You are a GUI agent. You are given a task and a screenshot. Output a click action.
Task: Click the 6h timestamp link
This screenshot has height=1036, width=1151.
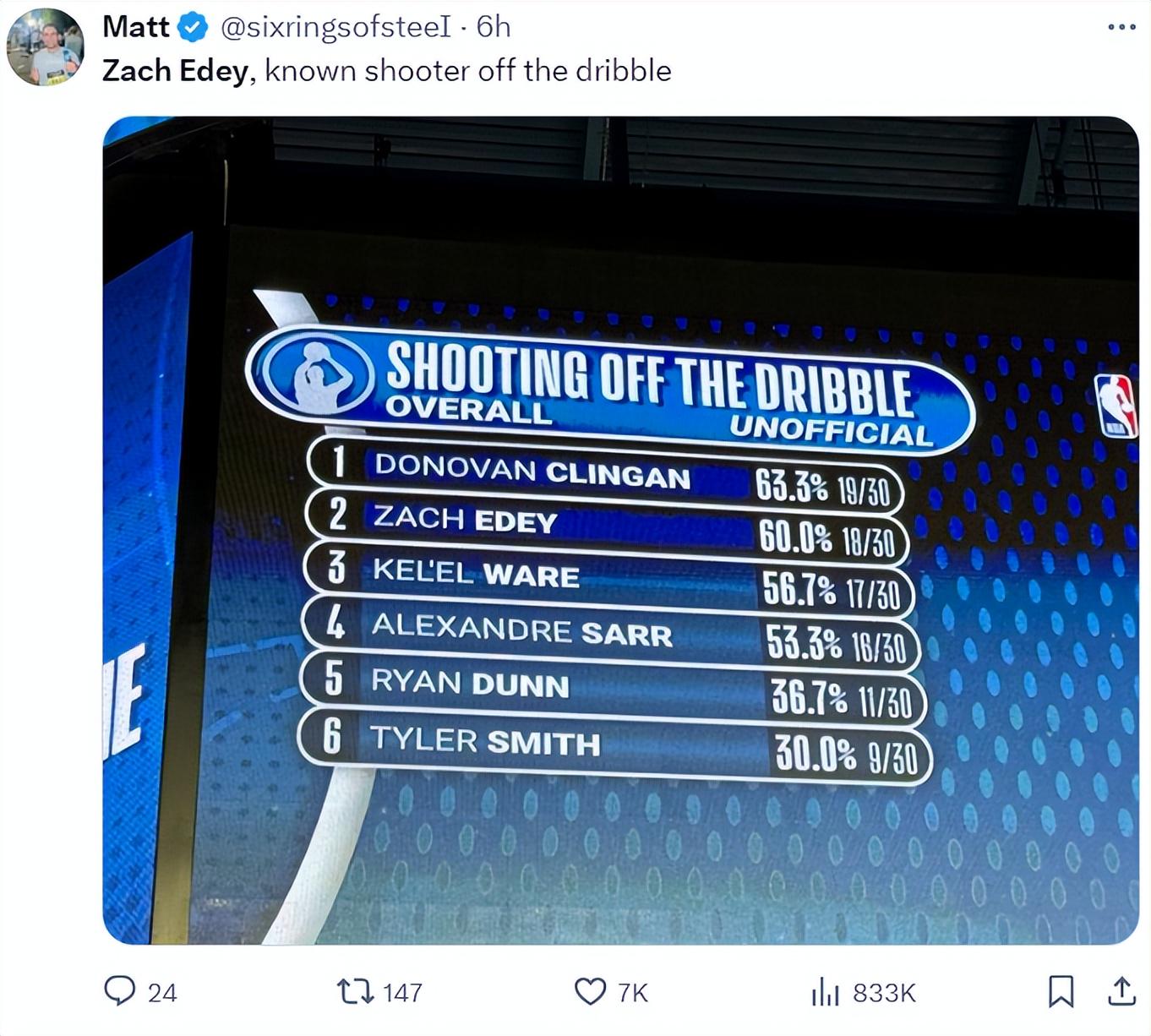click(x=494, y=27)
